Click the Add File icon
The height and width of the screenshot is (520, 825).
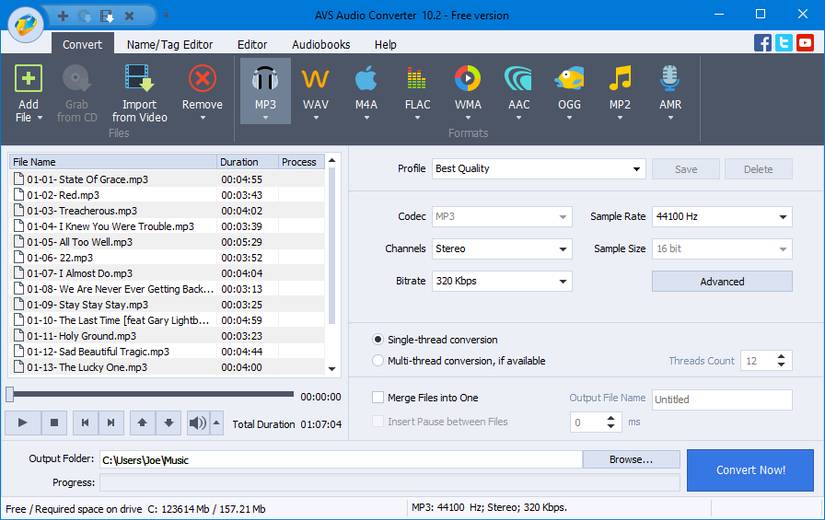click(x=28, y=79)
